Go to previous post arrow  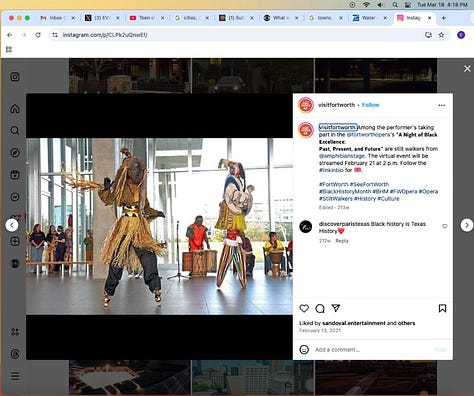pyautogui.click(x=12, y=225)
